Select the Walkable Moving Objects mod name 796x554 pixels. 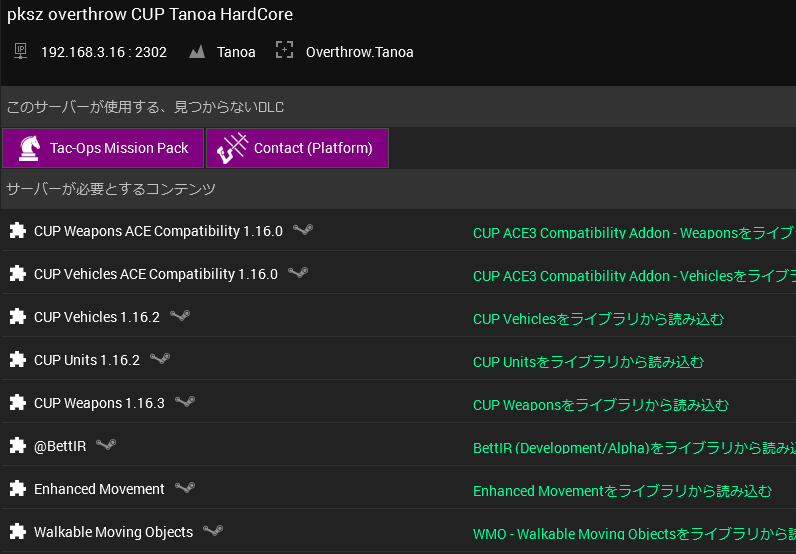click(x=114, y=532)
